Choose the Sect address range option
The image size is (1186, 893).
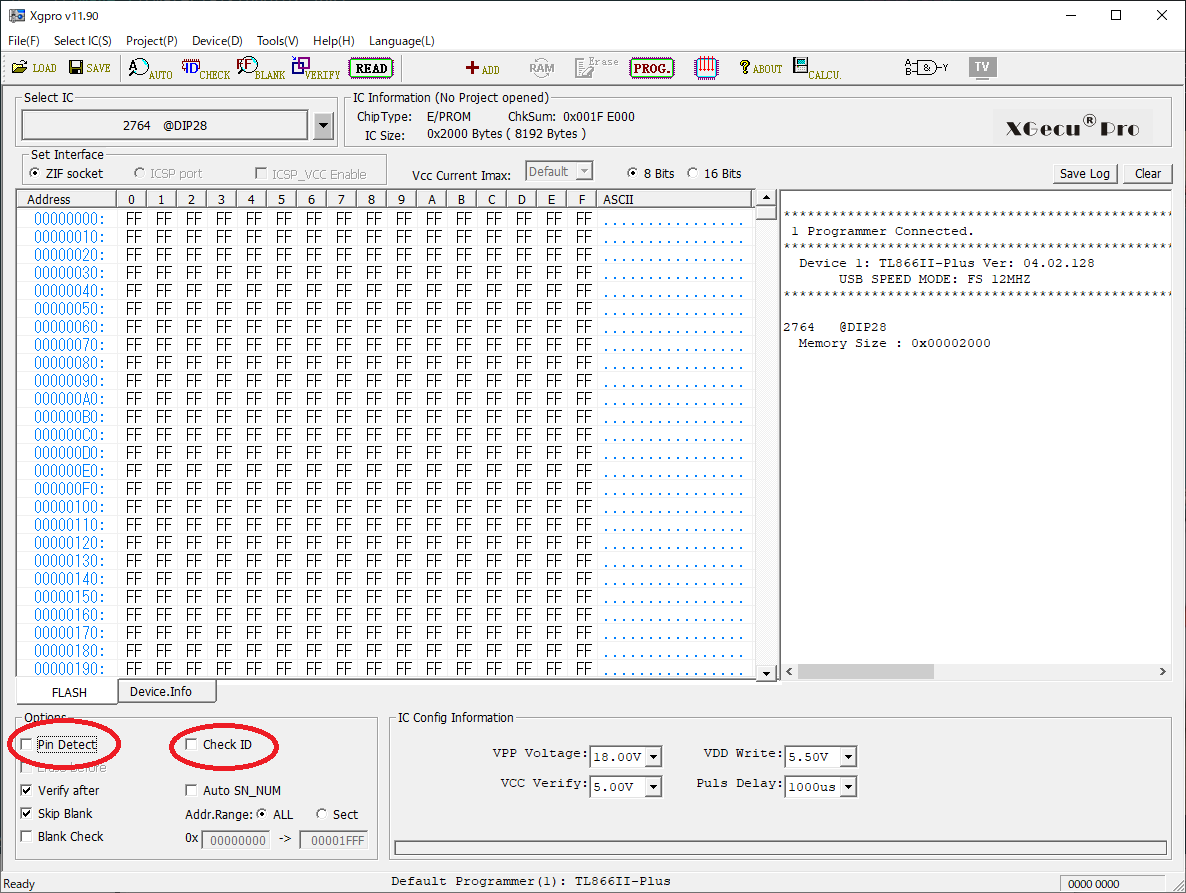321,814
